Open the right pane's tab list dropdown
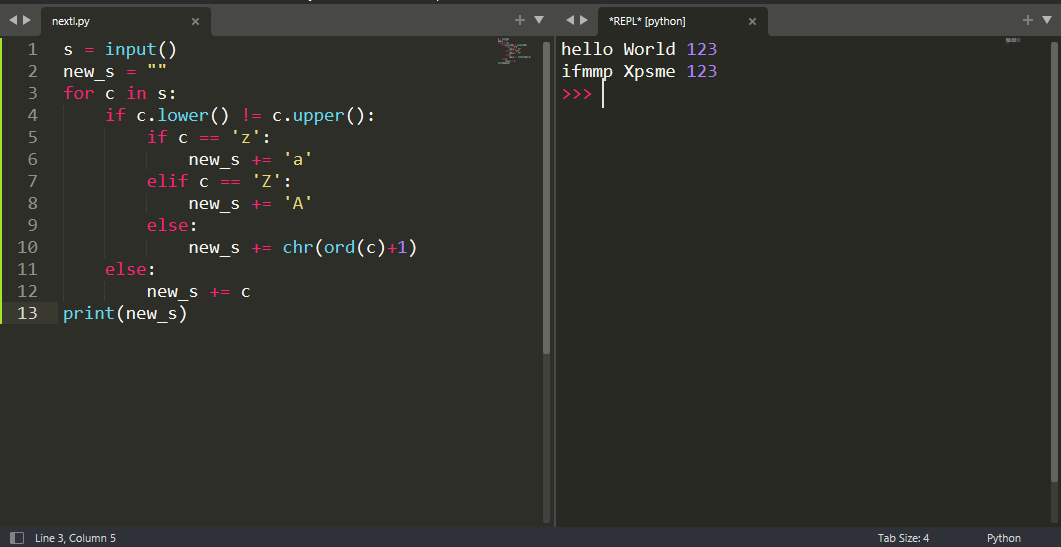1061x547 pixels. (x=1047, y=20)
